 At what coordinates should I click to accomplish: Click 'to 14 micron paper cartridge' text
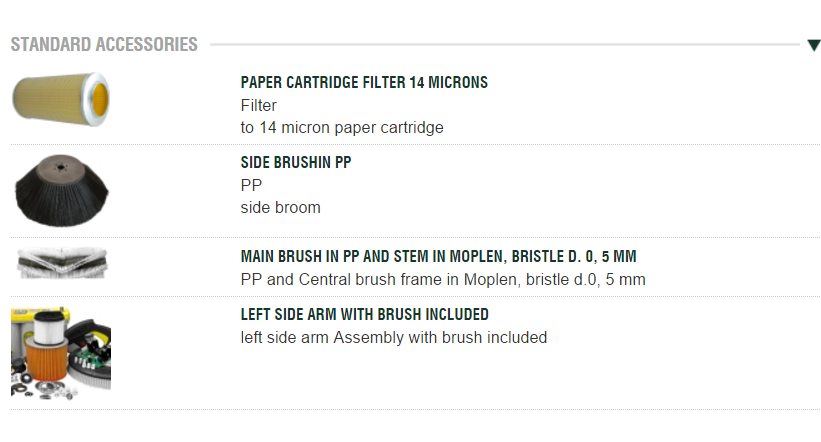pyautogui.click(x=342, y=127)
